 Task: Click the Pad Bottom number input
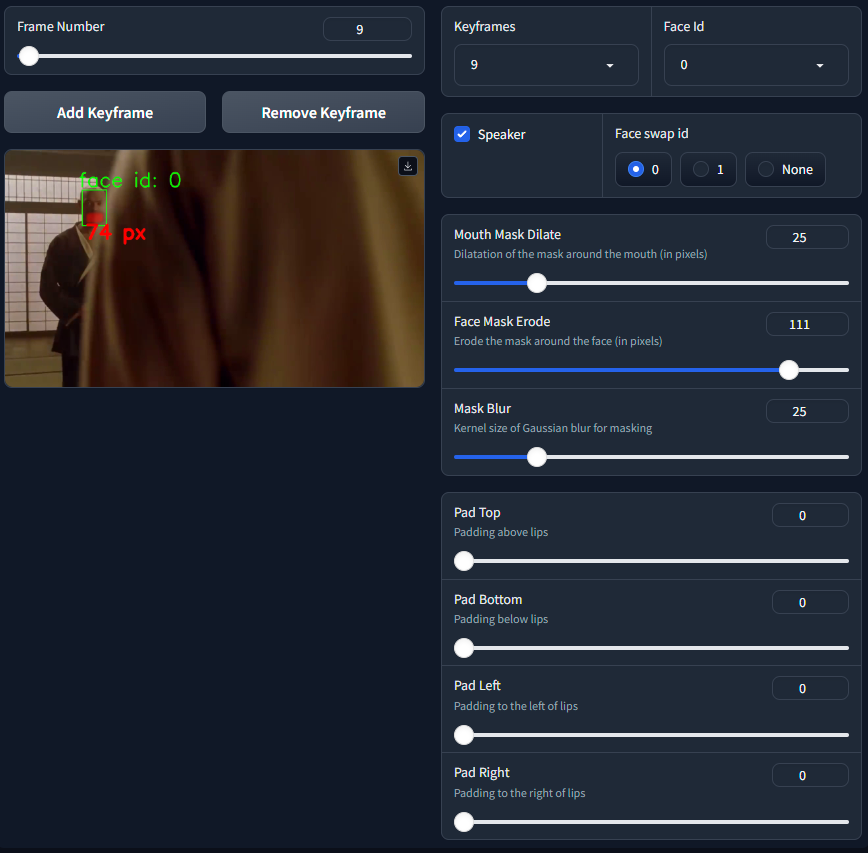point(809,602)
